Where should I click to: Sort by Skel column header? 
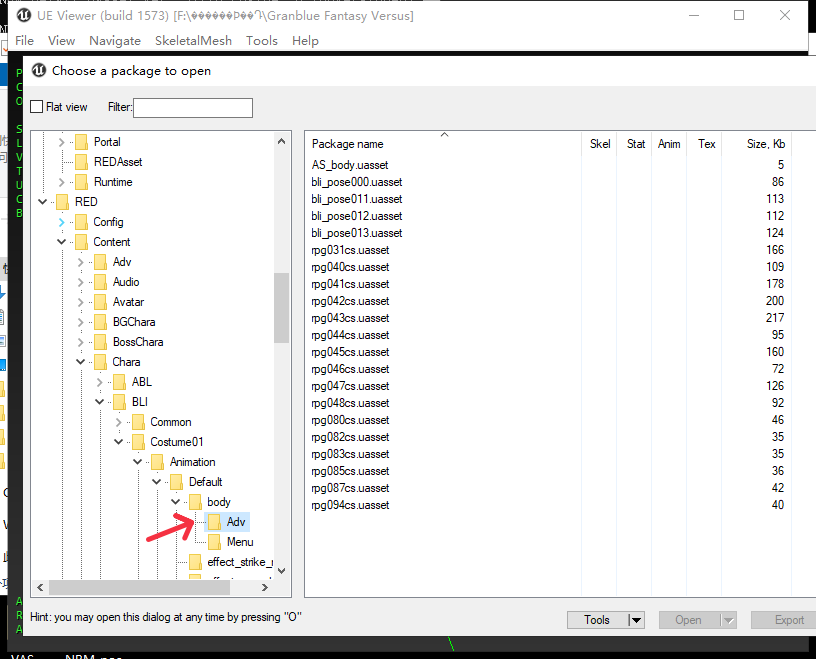(600, 144)
